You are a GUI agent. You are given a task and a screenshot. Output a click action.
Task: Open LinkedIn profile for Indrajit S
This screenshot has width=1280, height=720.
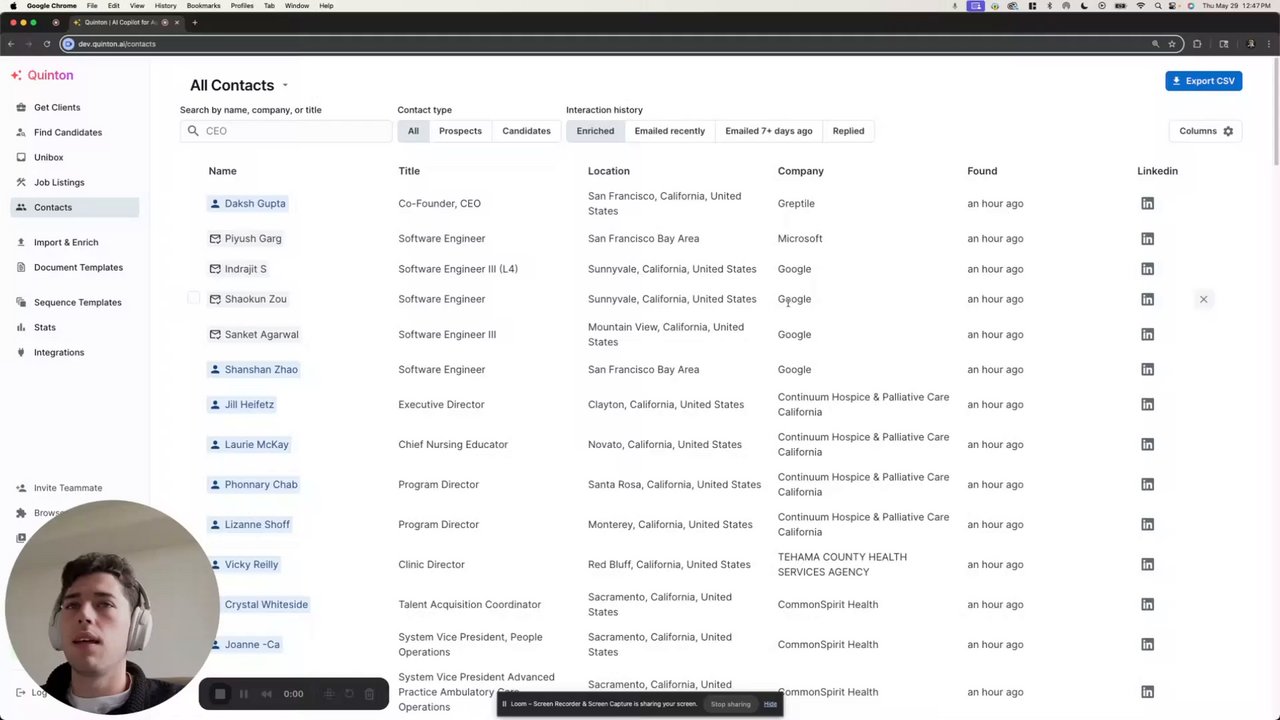tap(1147, 269)
